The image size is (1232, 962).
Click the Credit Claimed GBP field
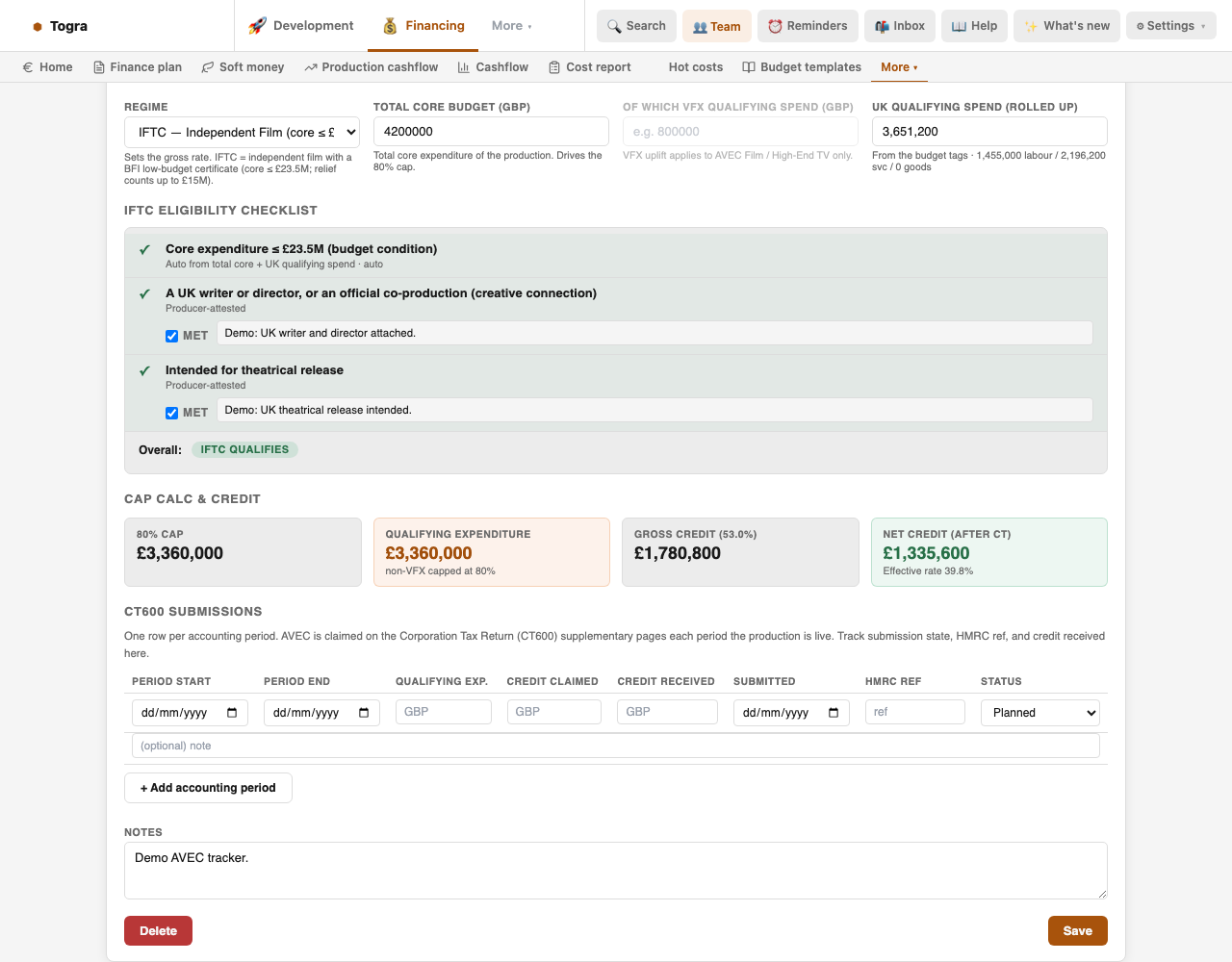[554, 712]
